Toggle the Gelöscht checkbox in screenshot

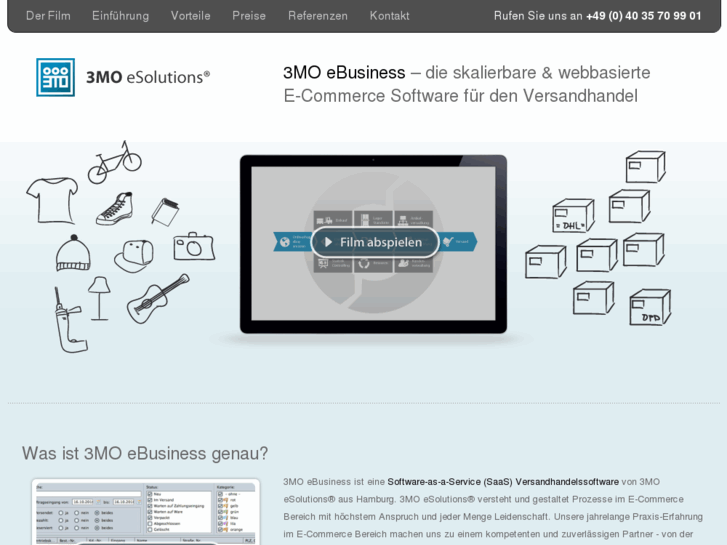(x=150, y=529)
